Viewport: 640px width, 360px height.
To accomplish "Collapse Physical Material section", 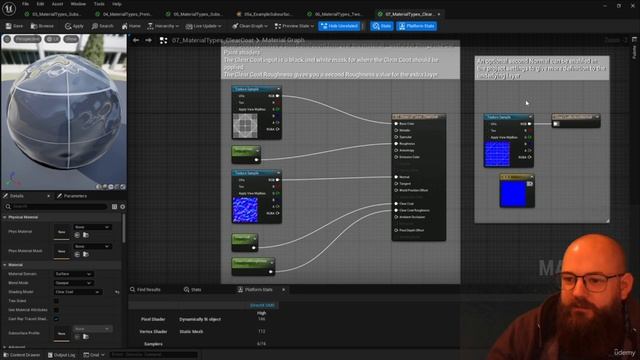I will point(5,218).
